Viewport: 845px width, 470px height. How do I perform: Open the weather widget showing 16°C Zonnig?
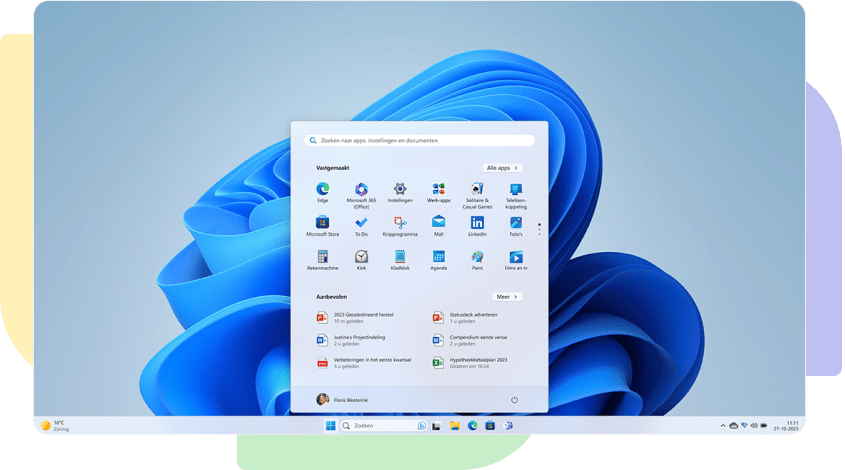point(55,426)
